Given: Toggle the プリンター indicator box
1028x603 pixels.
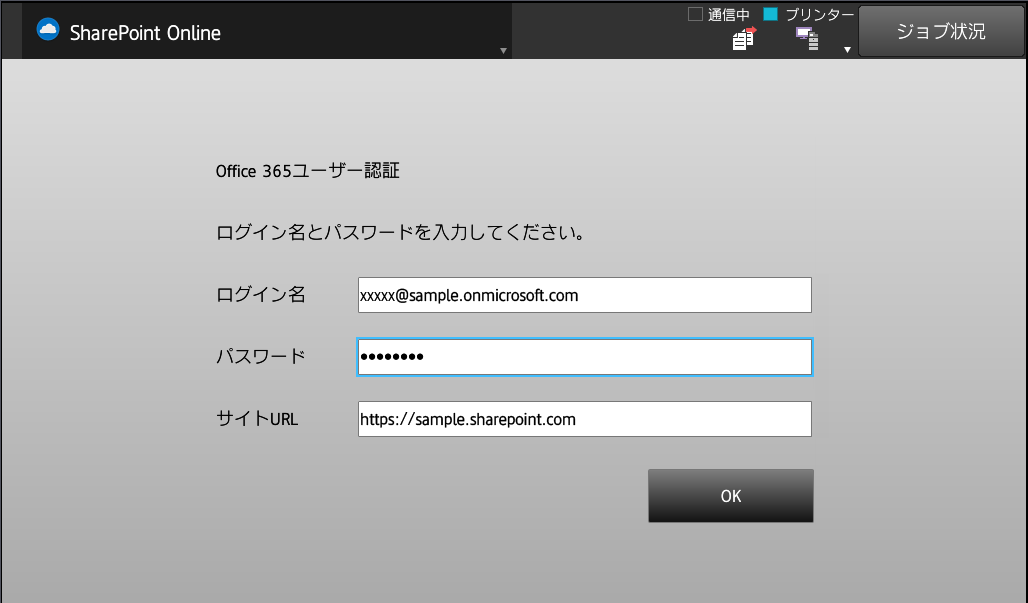Looking at the screenshot, I should pos(770,14).
